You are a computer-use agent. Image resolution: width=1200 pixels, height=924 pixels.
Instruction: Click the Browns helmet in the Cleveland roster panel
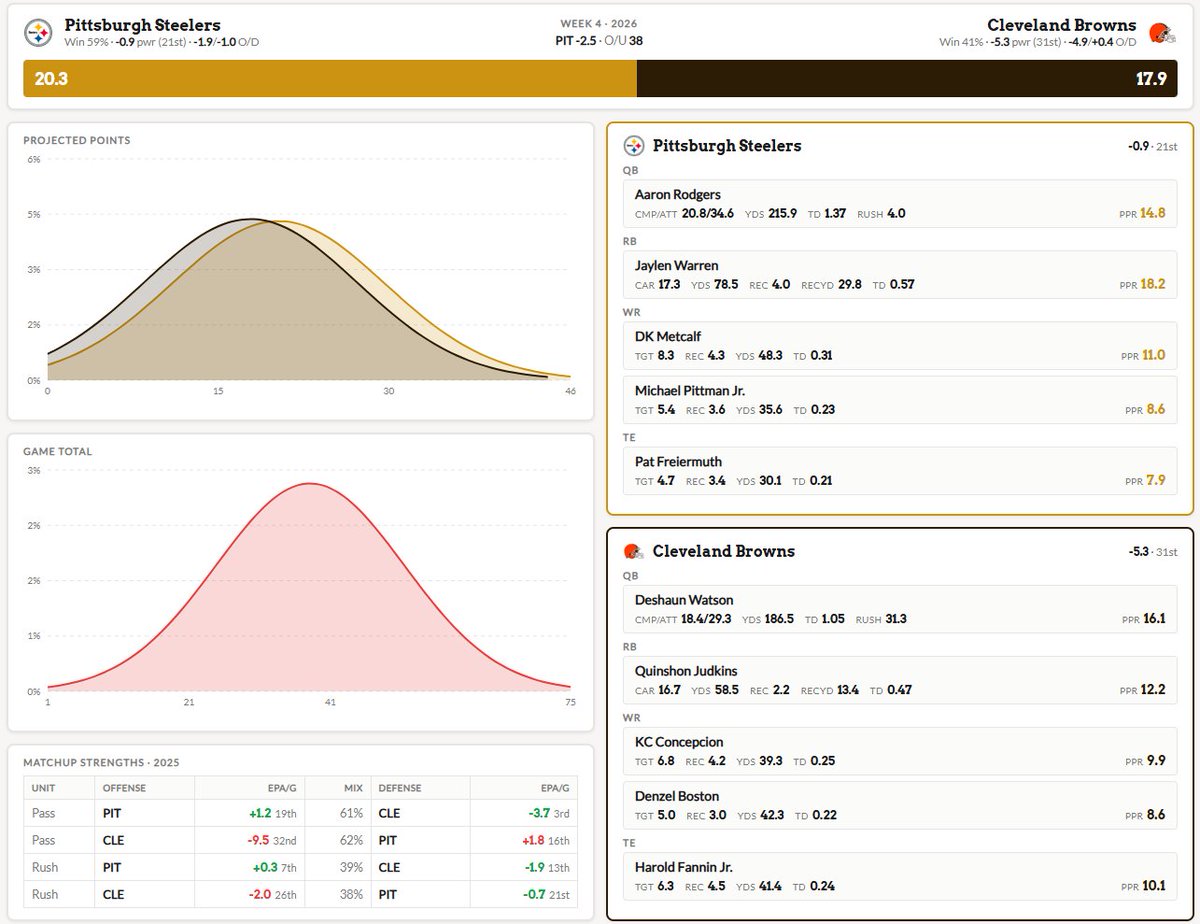[633, 551]
